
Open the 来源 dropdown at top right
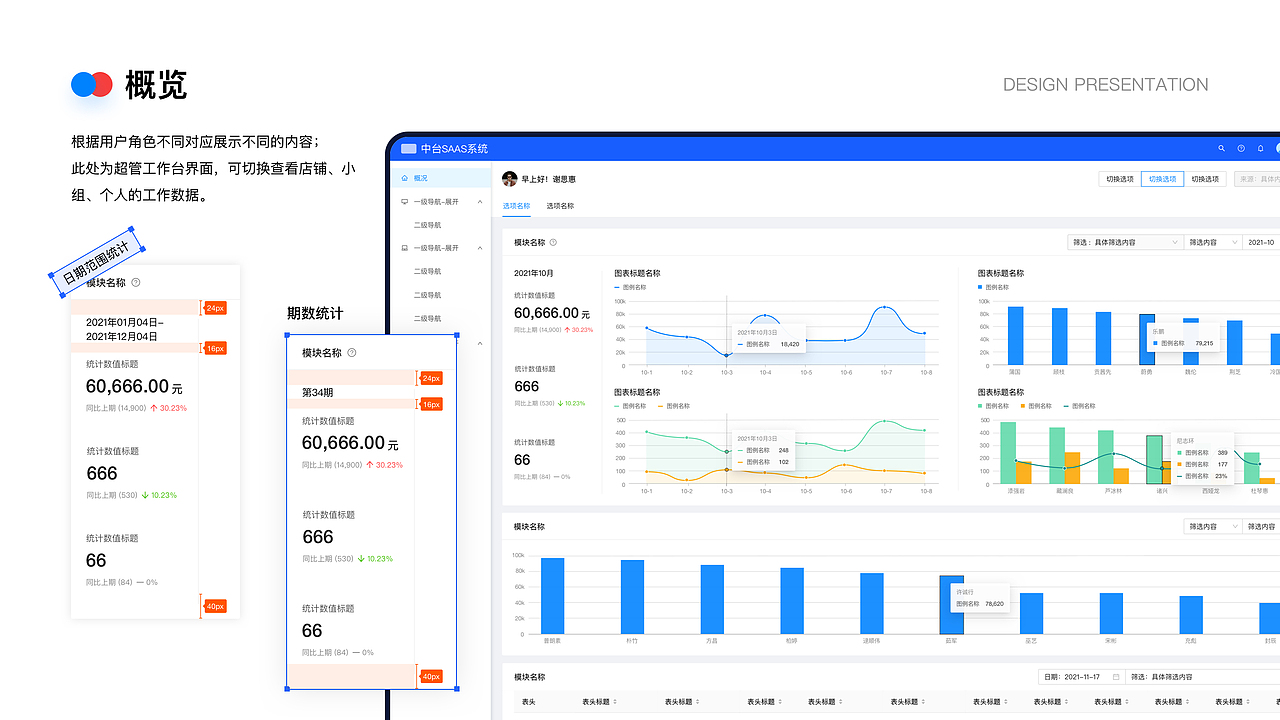[1257, 179]
